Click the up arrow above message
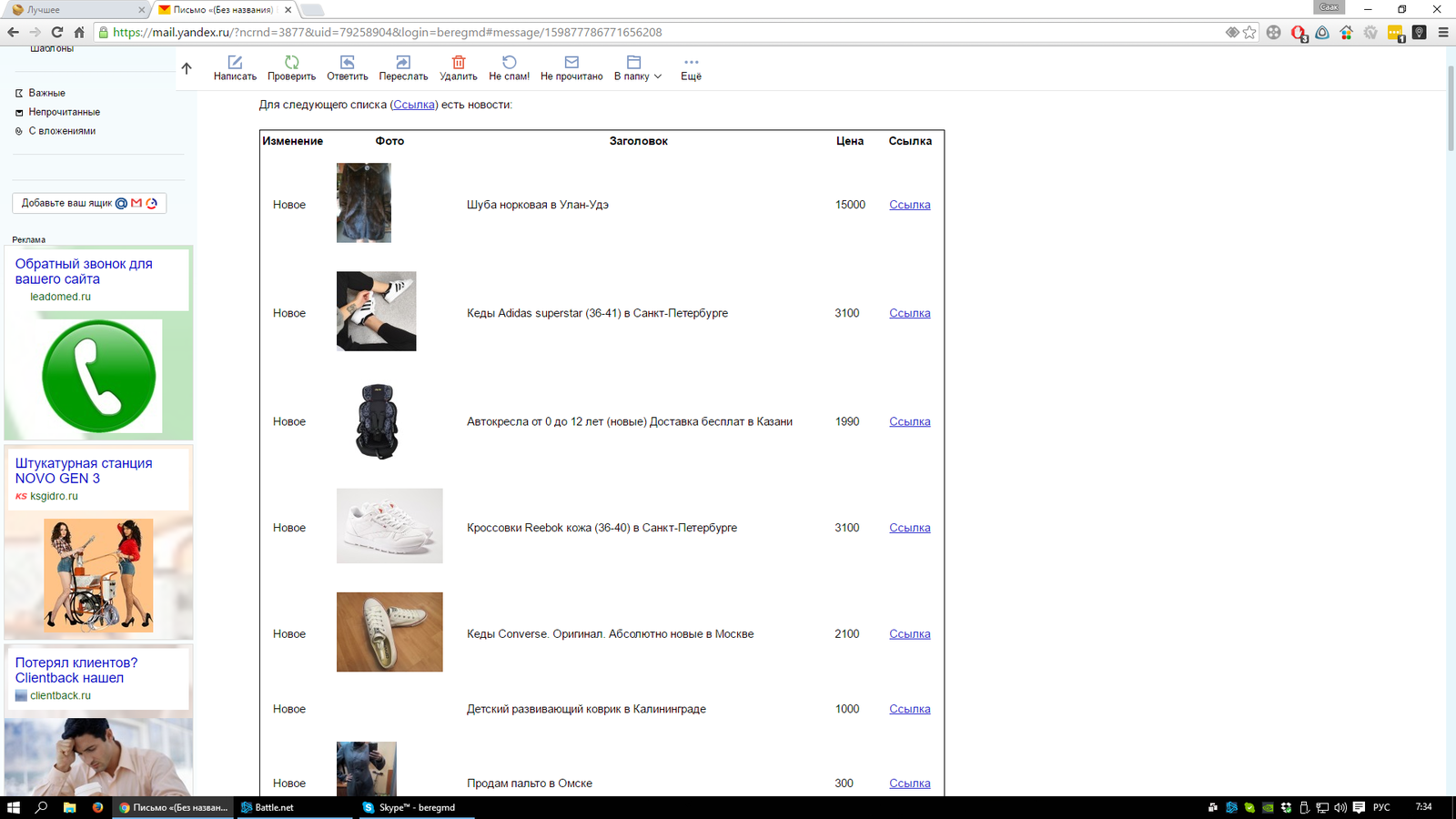Screen dimensions: 1456x819 coord(187,68)
